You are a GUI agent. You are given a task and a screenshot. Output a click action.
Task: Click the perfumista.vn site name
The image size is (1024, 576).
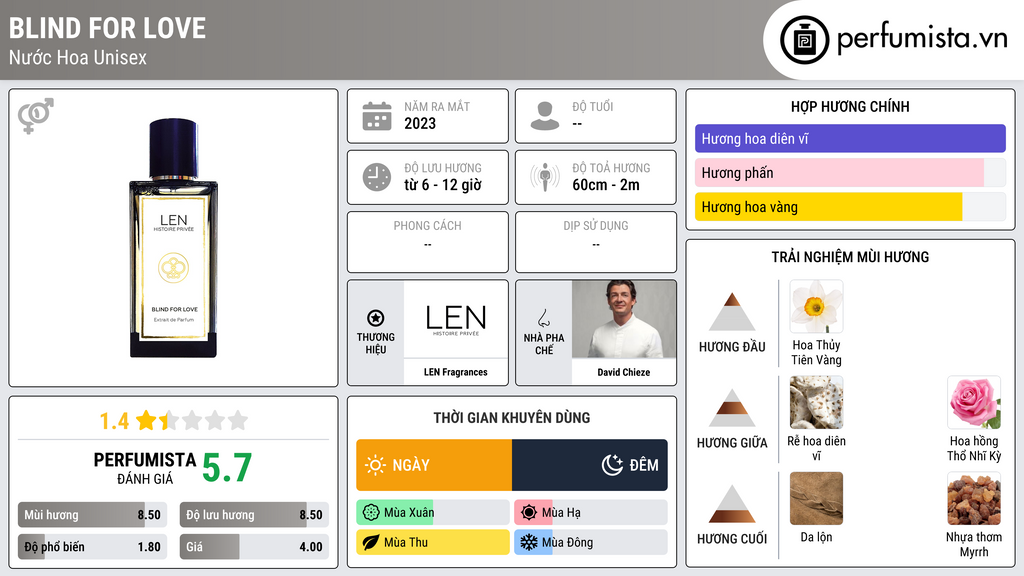point(922,38)
